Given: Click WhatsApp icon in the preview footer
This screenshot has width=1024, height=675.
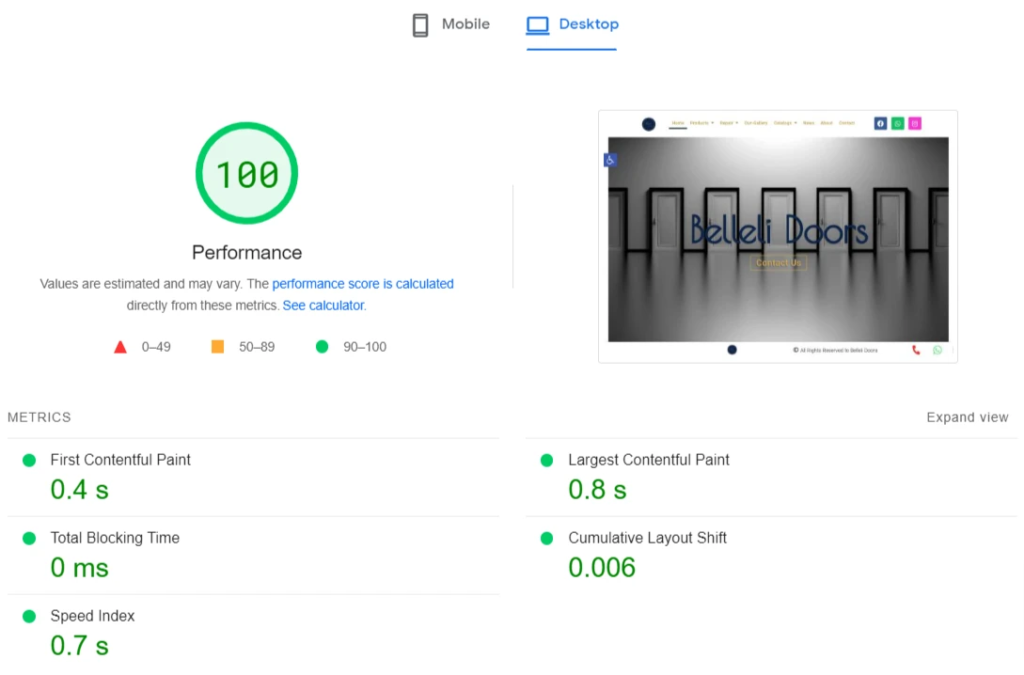Looking at the screenshot, I should [937, 350].
